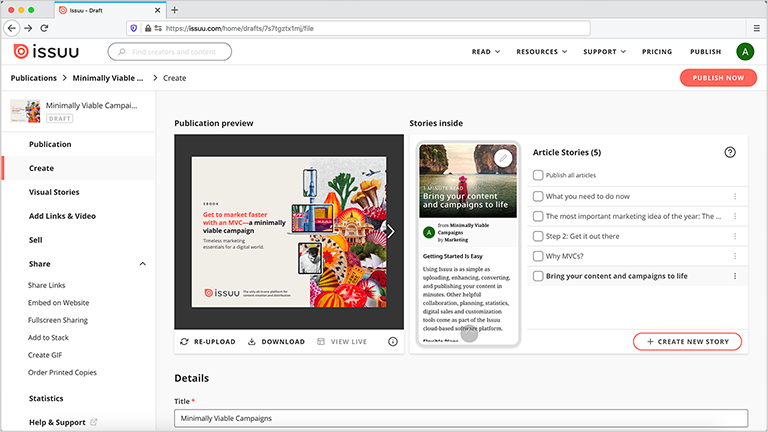768x432 pixels.
Task: Click three-dot menu for Why MVCs? story
Action: tap(735, 256)
